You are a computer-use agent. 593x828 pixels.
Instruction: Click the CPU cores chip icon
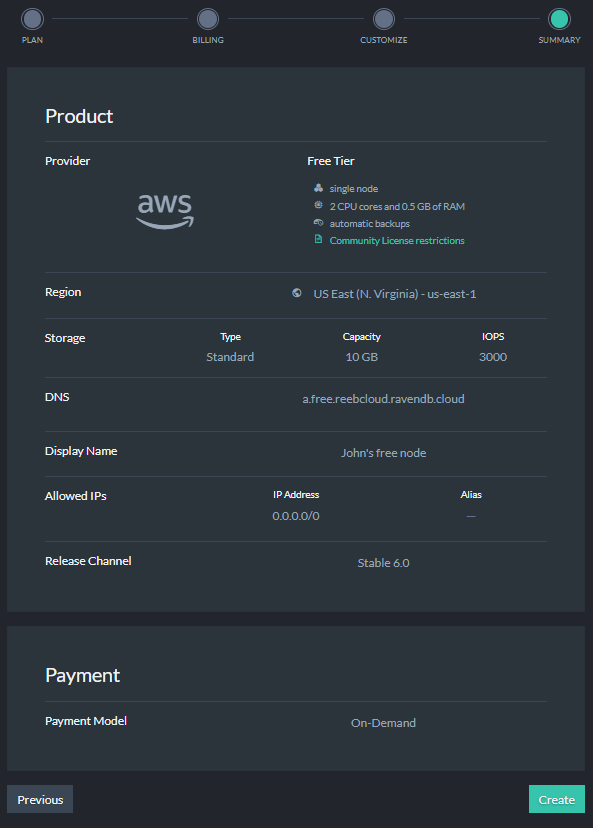[x=318, y=205]
